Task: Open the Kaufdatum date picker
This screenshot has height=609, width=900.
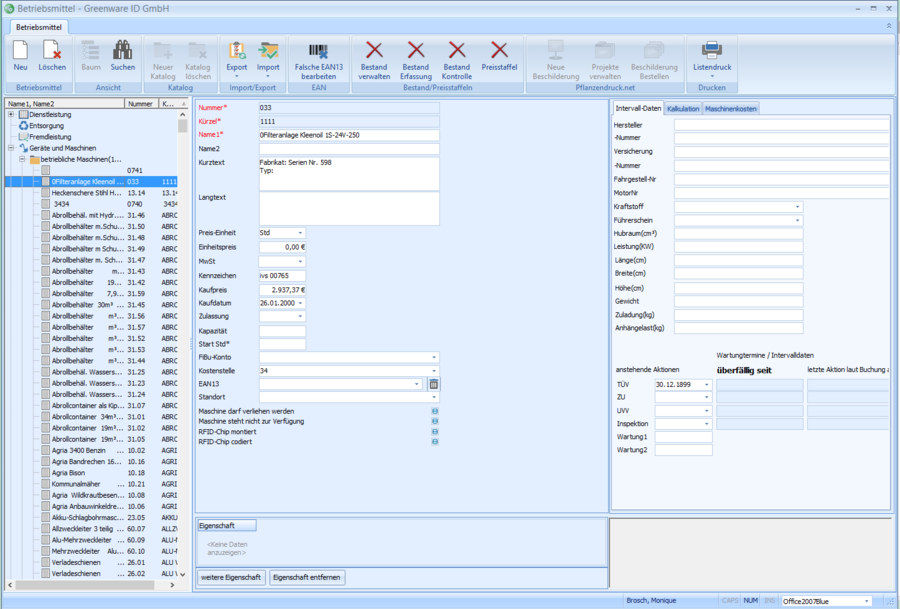Action: (300, 303)
